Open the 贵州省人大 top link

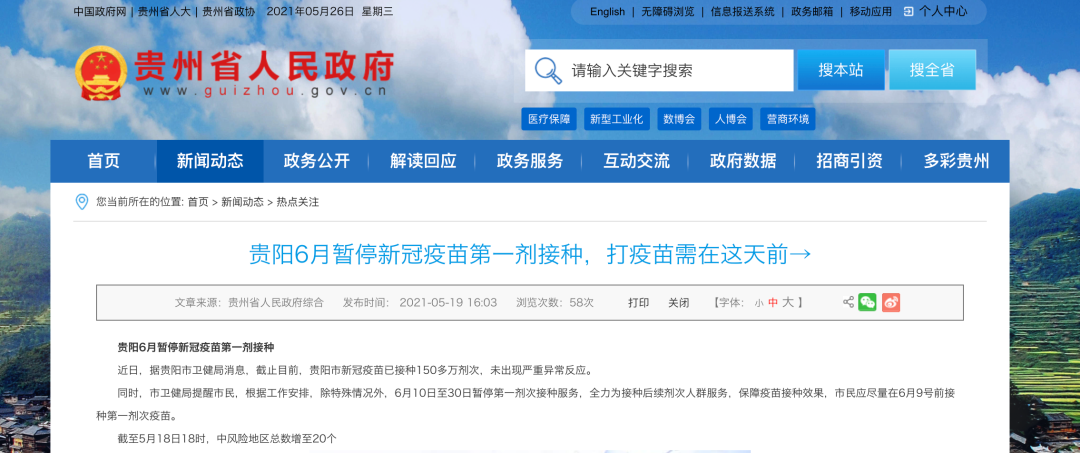coord(165,12)
